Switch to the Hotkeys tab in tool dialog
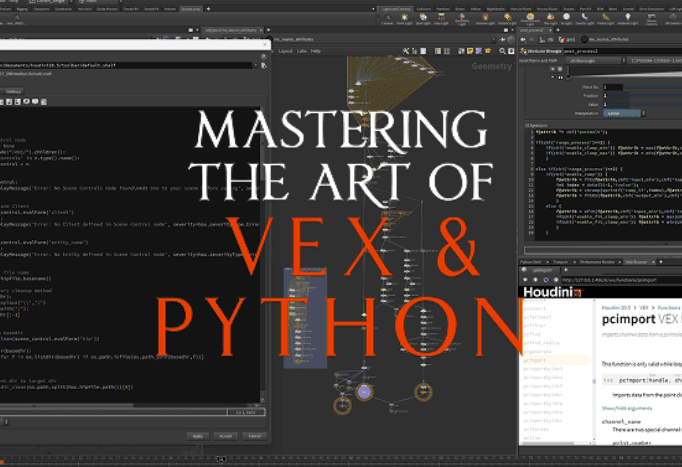The height and width of the screenshot is (467, 682). (13, 92)
